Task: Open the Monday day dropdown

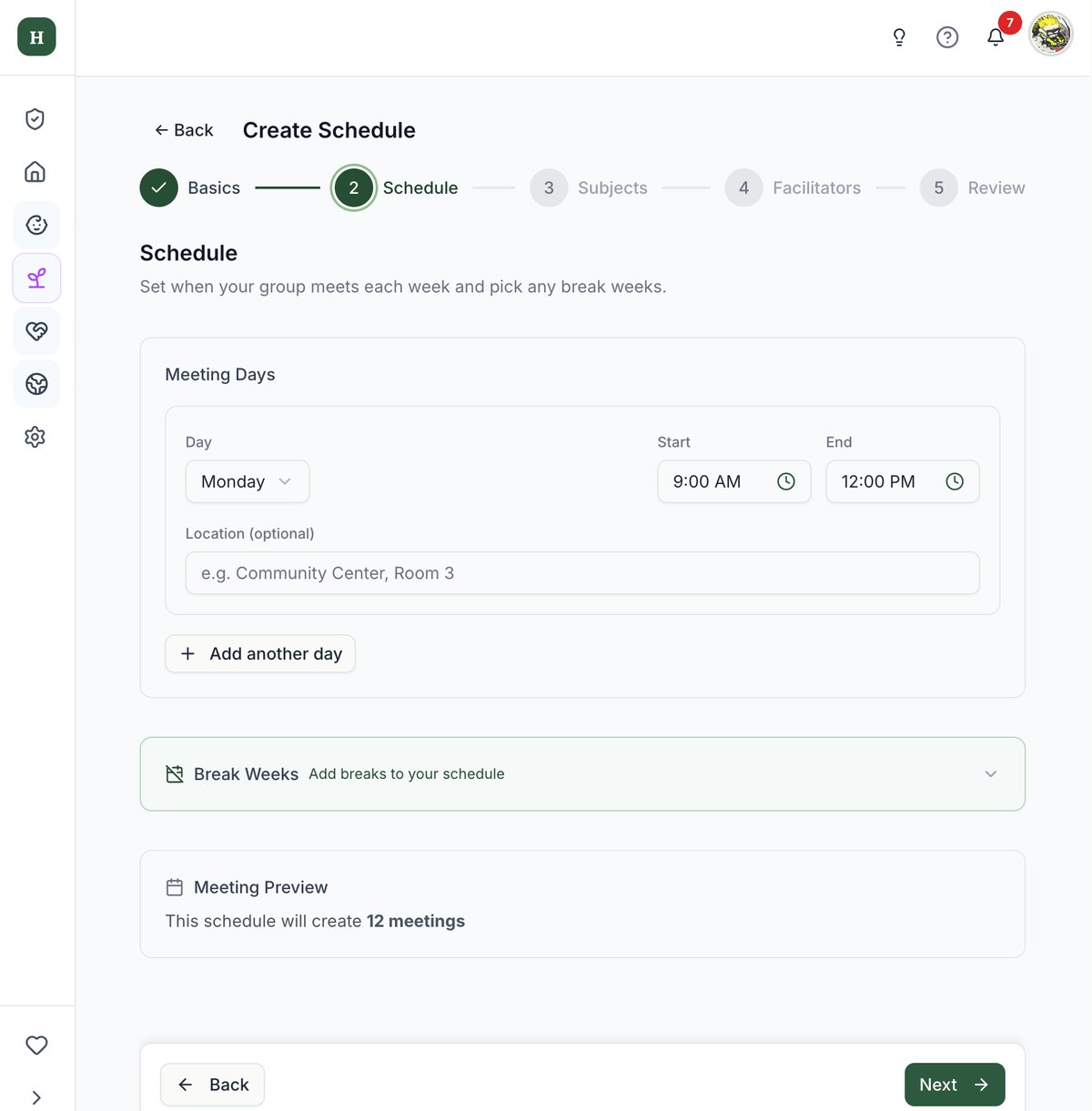Action: (248, 481)
